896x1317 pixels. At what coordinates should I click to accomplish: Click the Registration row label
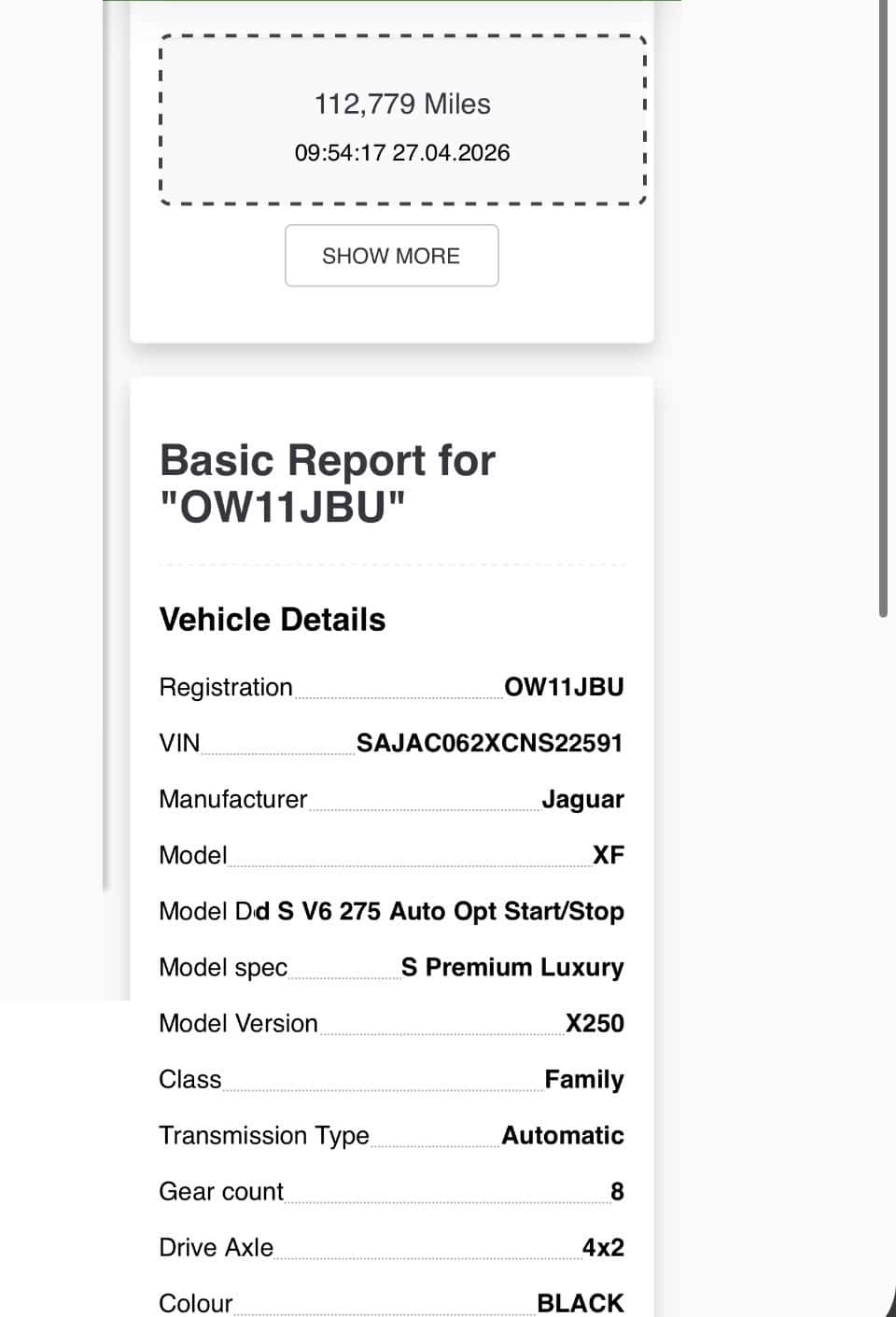click(226, 687)
